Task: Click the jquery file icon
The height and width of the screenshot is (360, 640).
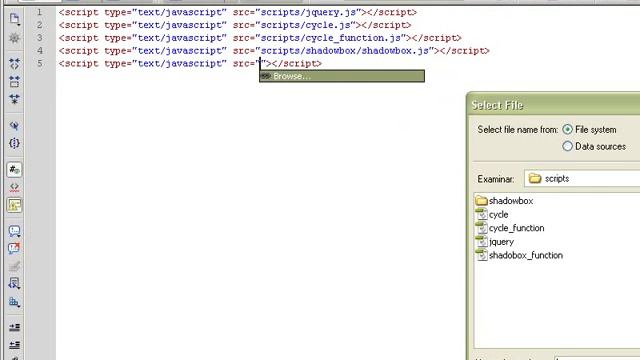Action: (482, 242)
